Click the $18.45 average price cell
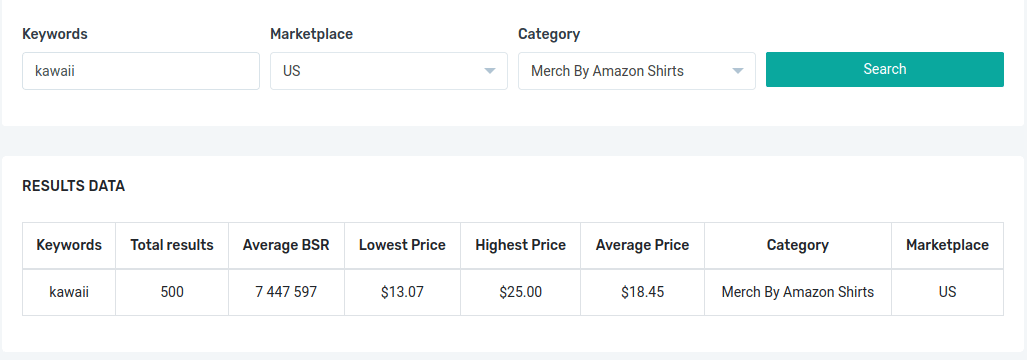 (643, 292)
